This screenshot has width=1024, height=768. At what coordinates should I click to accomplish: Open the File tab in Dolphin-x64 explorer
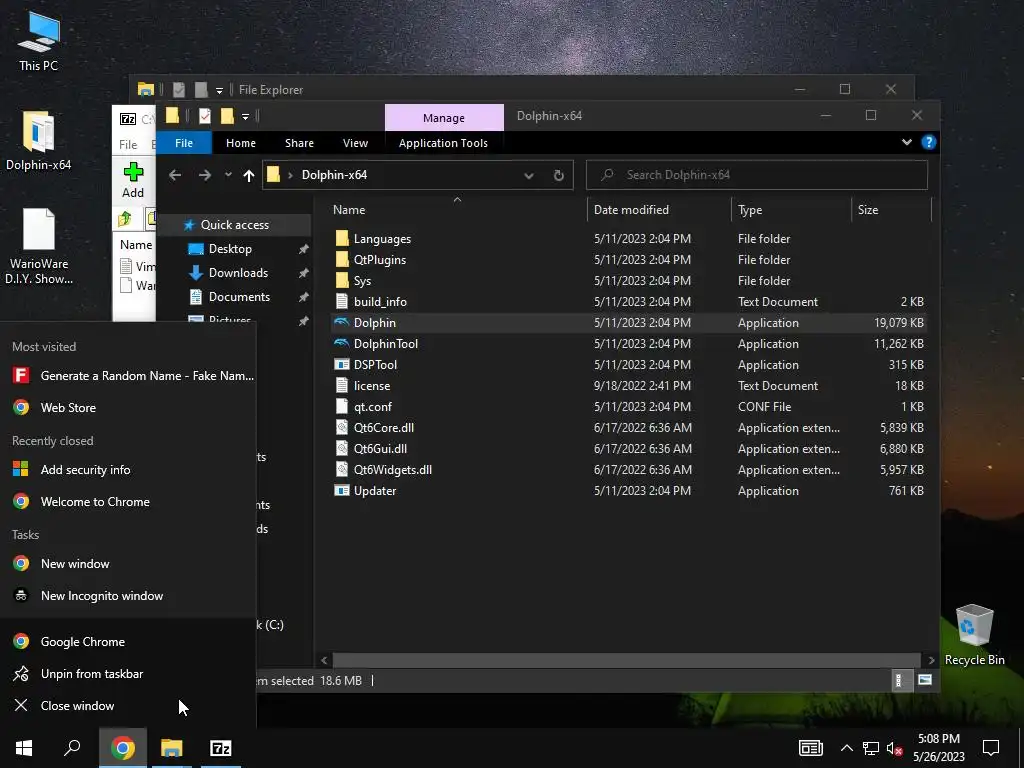184,143
